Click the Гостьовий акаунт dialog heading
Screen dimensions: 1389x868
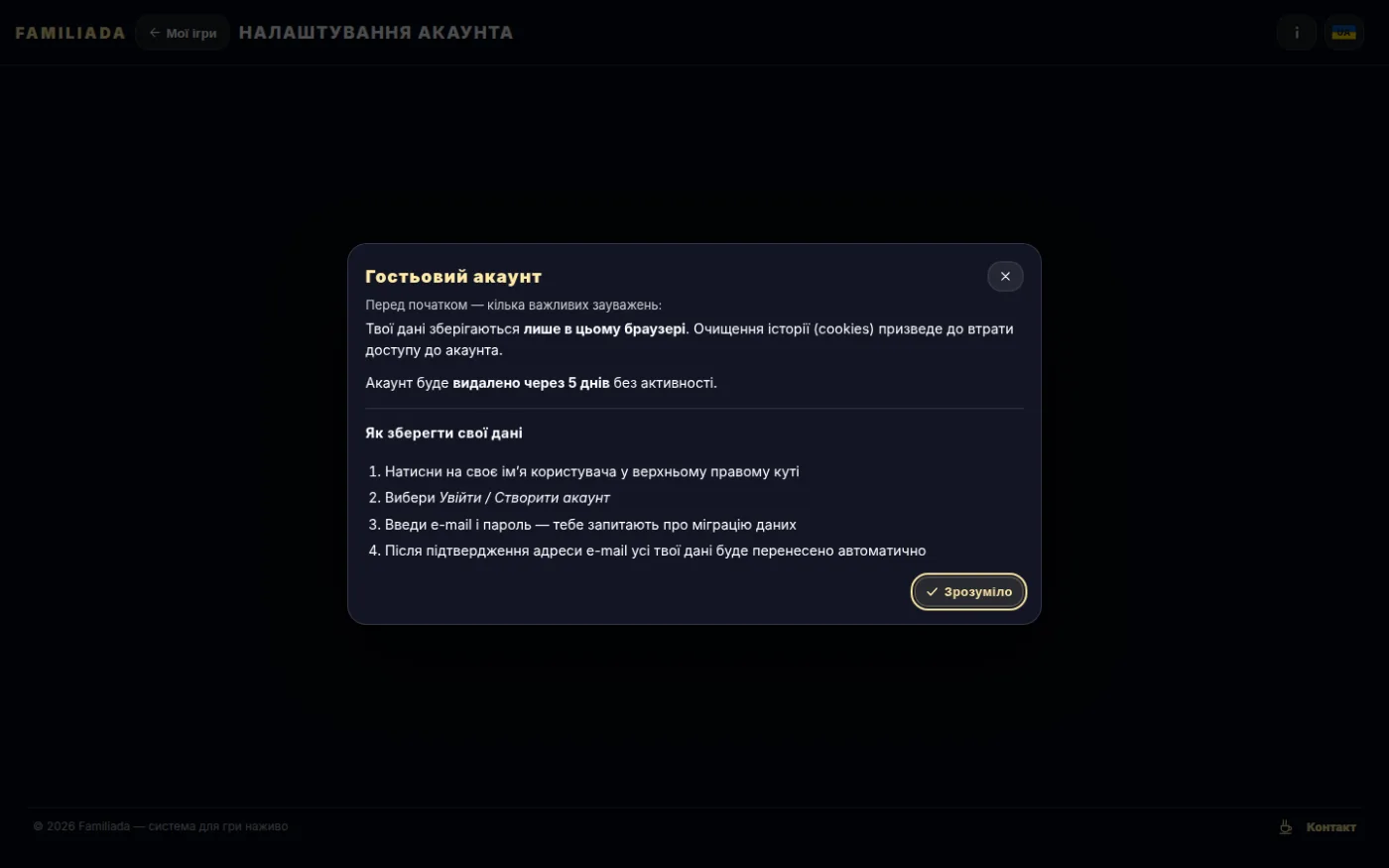[x=453, y=277]
